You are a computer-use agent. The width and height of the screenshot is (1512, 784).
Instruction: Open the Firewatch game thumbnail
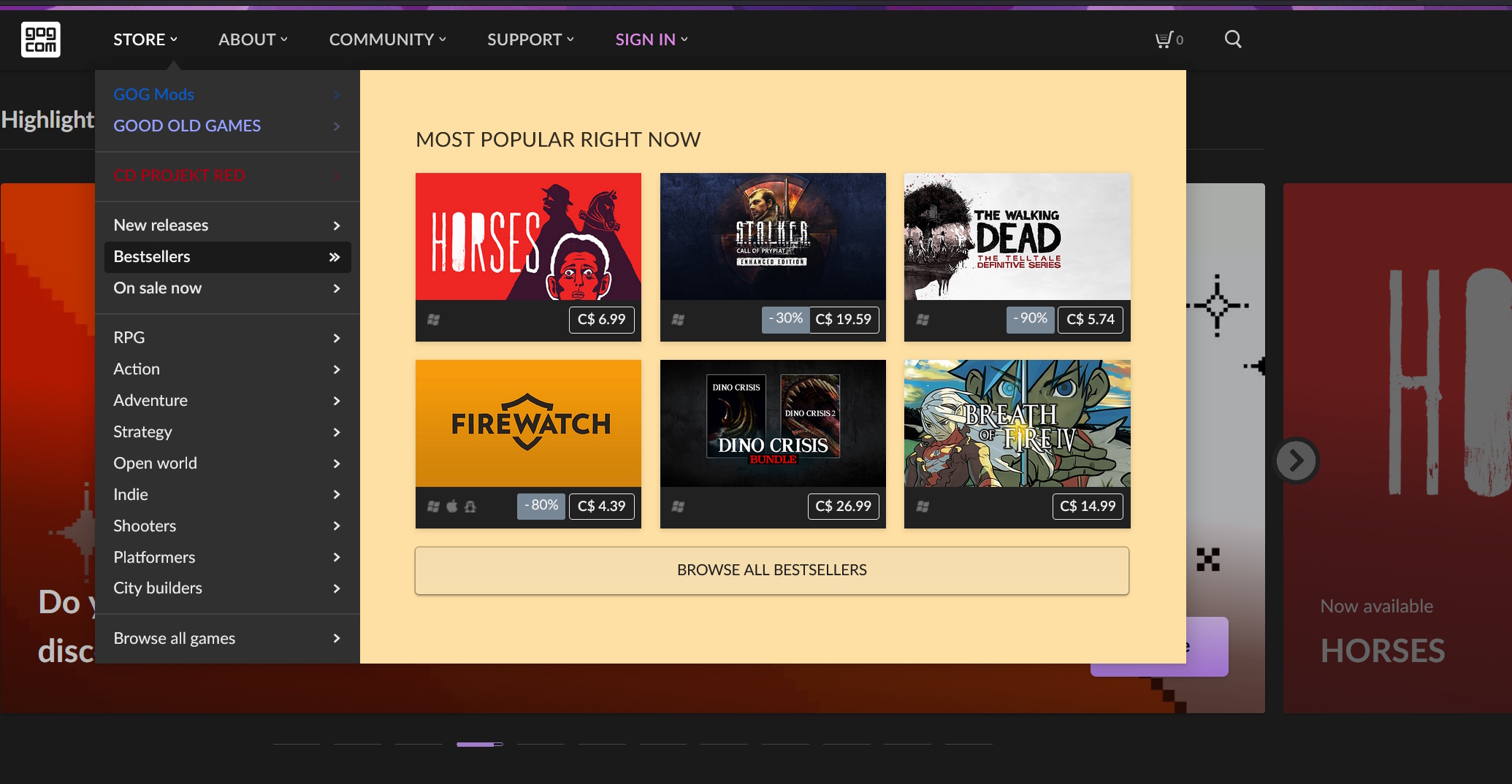click(x=528, y=423)
